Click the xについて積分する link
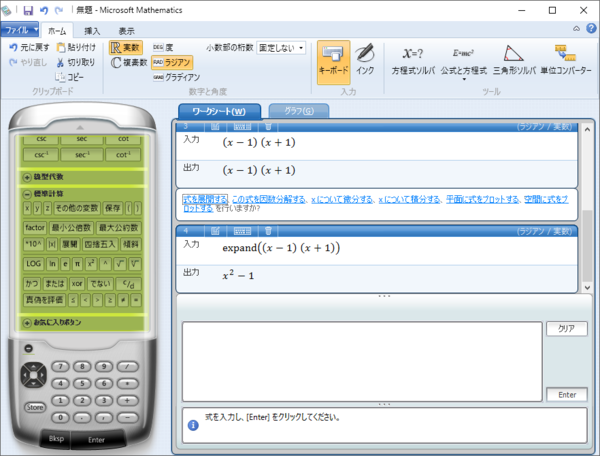 tap(409, 199)
